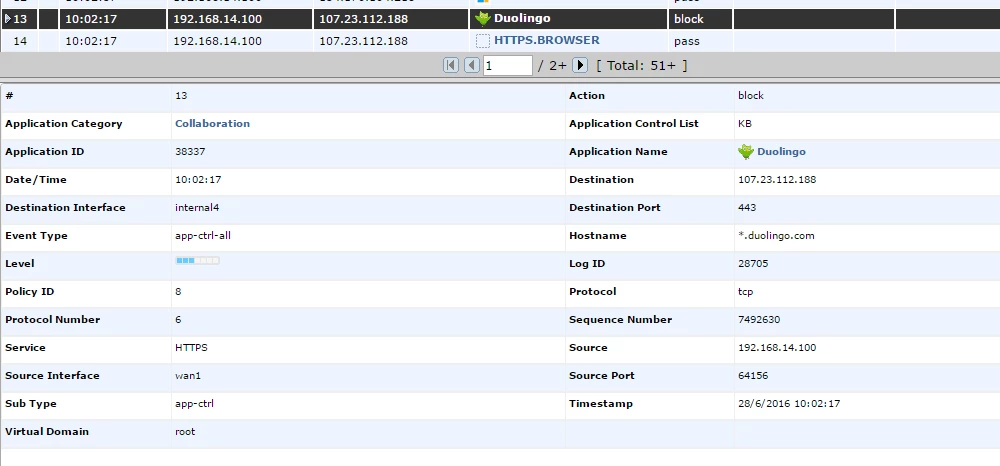
Task: Select the Service value HTTPS
Action: (x=191, y=348)
